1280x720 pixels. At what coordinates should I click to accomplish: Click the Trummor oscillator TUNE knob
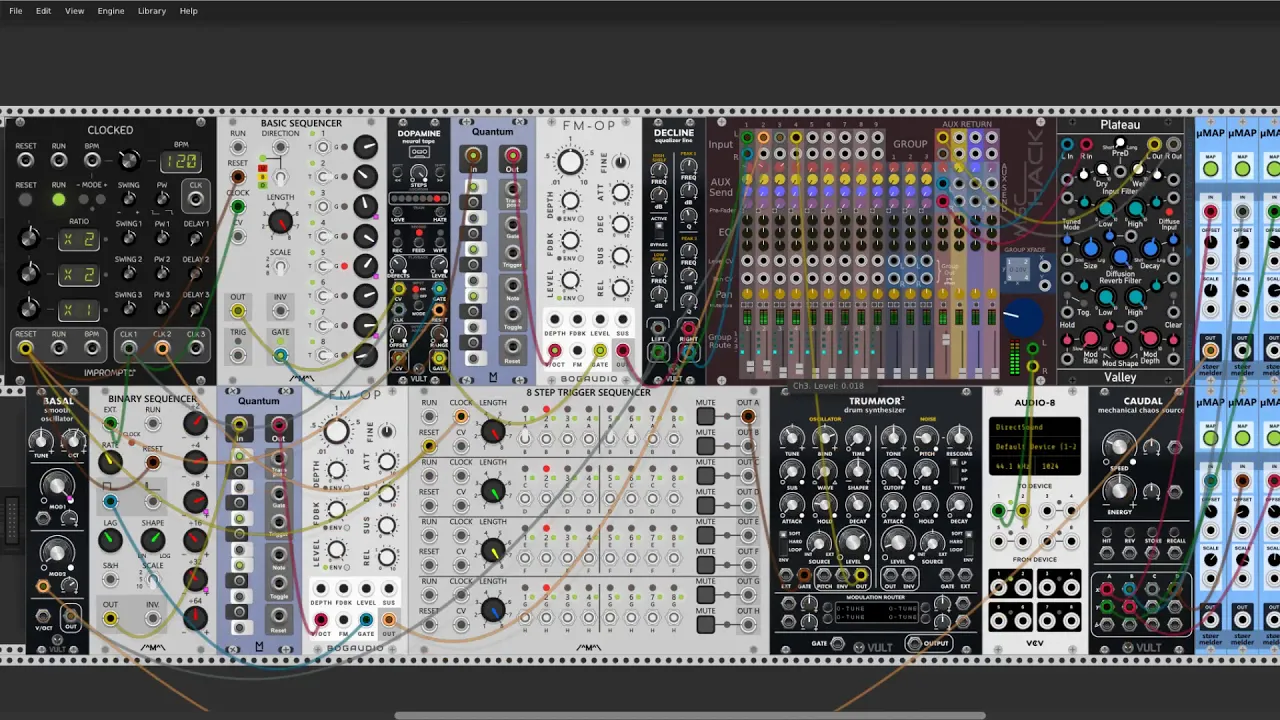click(x=792, y=438)
